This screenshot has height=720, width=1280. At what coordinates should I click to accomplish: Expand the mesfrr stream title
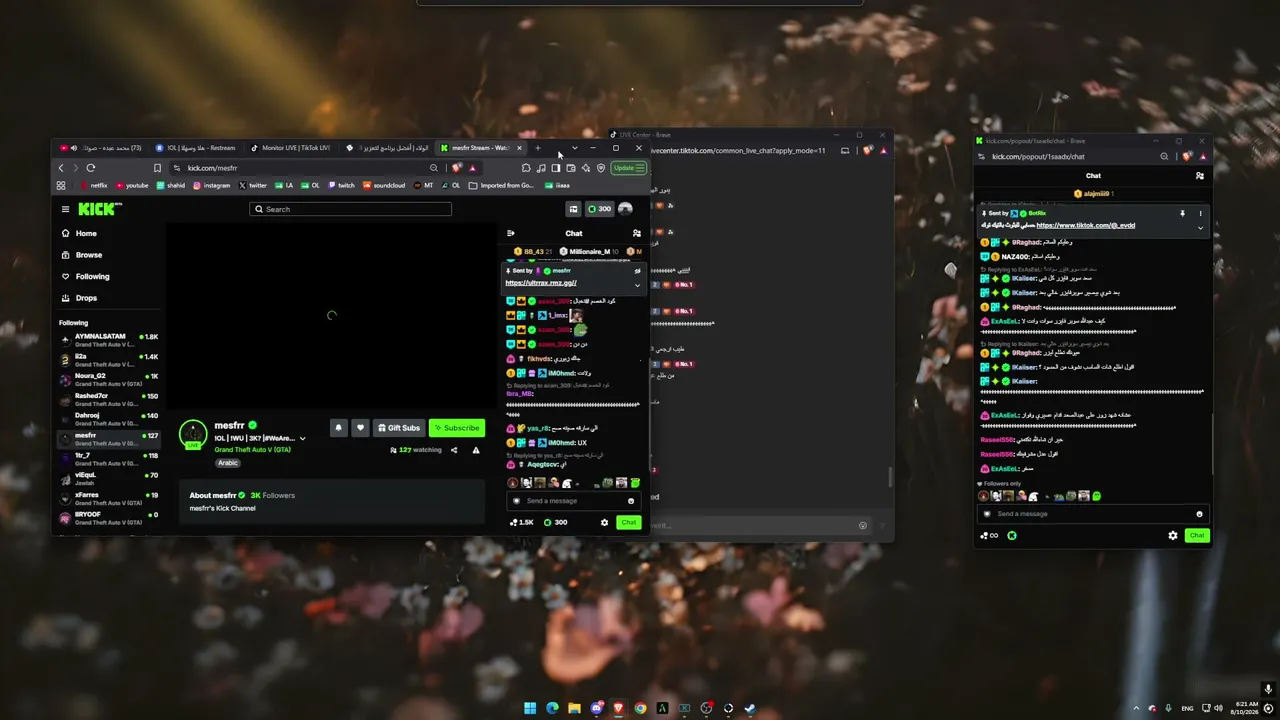pos(303,438)
